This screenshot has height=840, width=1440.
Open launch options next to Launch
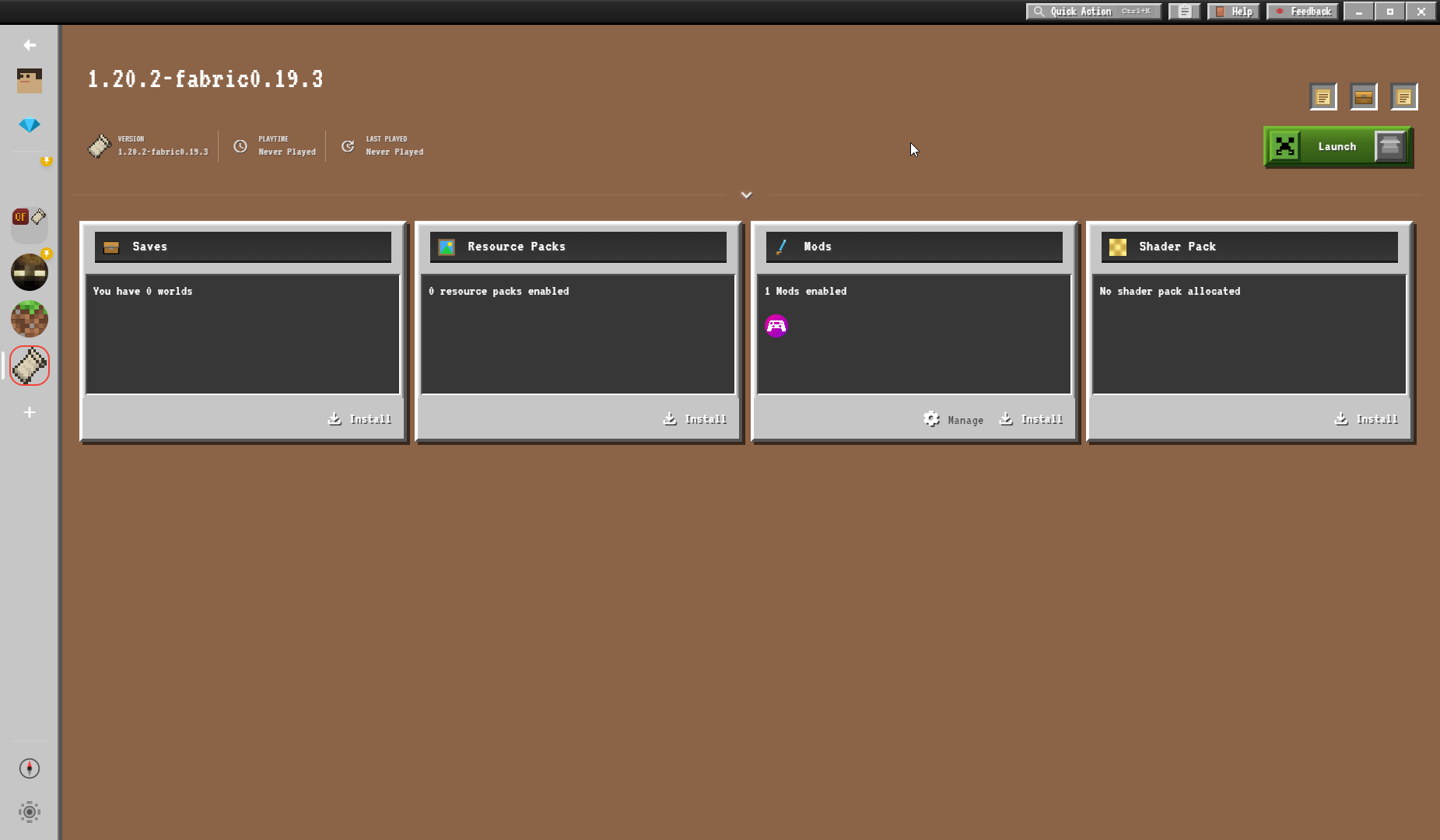tap(1390, 146)
